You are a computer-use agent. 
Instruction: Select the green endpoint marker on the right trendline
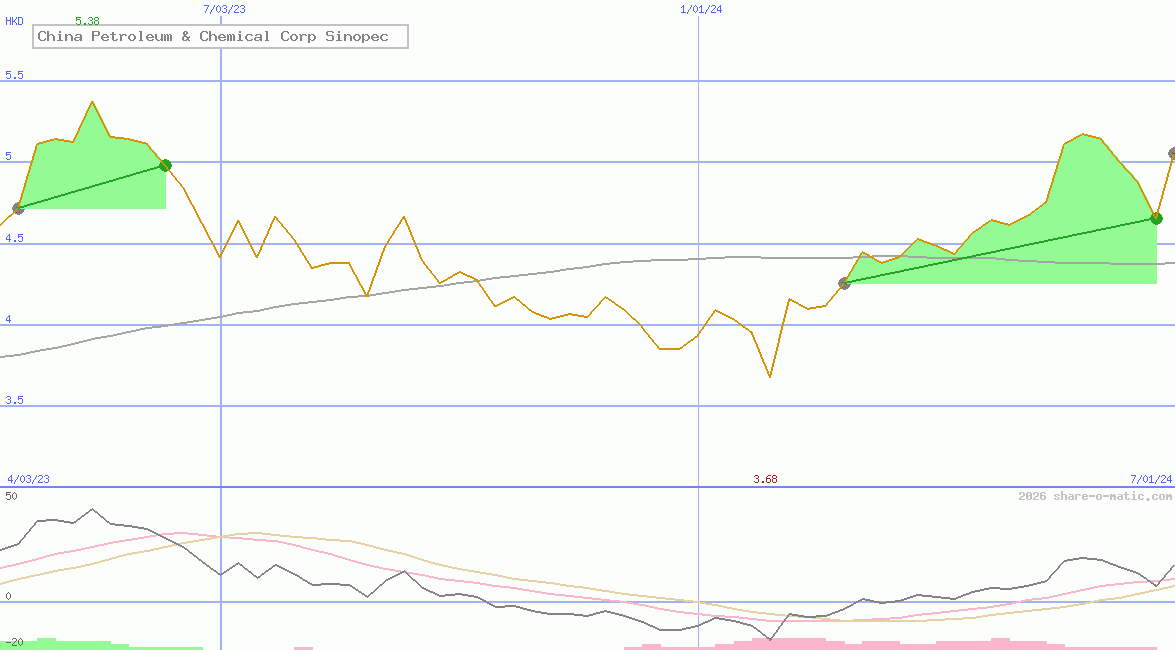click(x=1156, y=218)
